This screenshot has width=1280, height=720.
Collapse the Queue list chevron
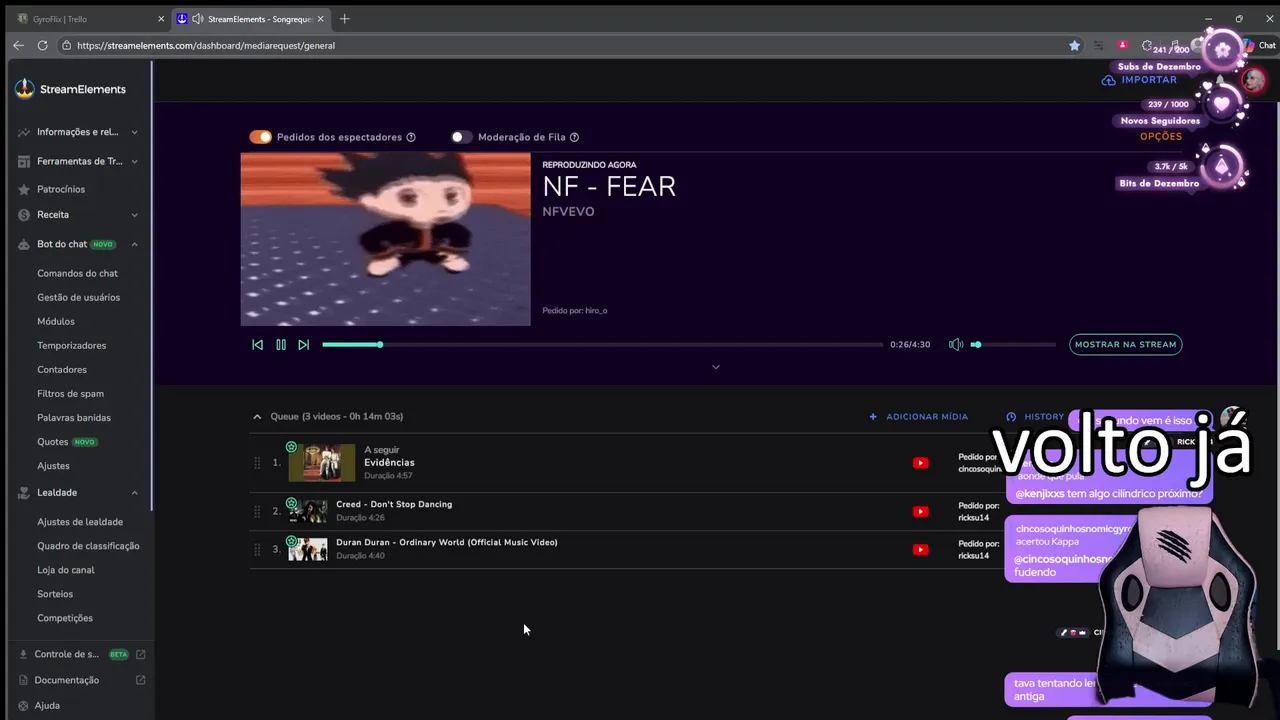tap(257, 417)
